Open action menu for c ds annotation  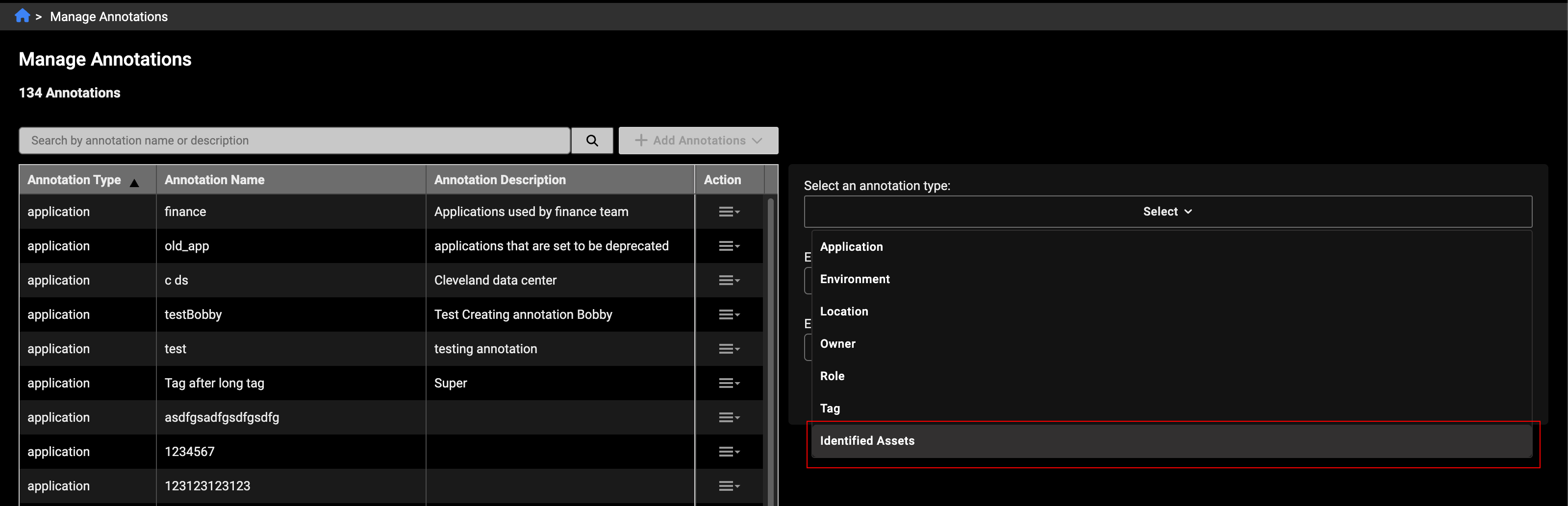tap(729, 280)
